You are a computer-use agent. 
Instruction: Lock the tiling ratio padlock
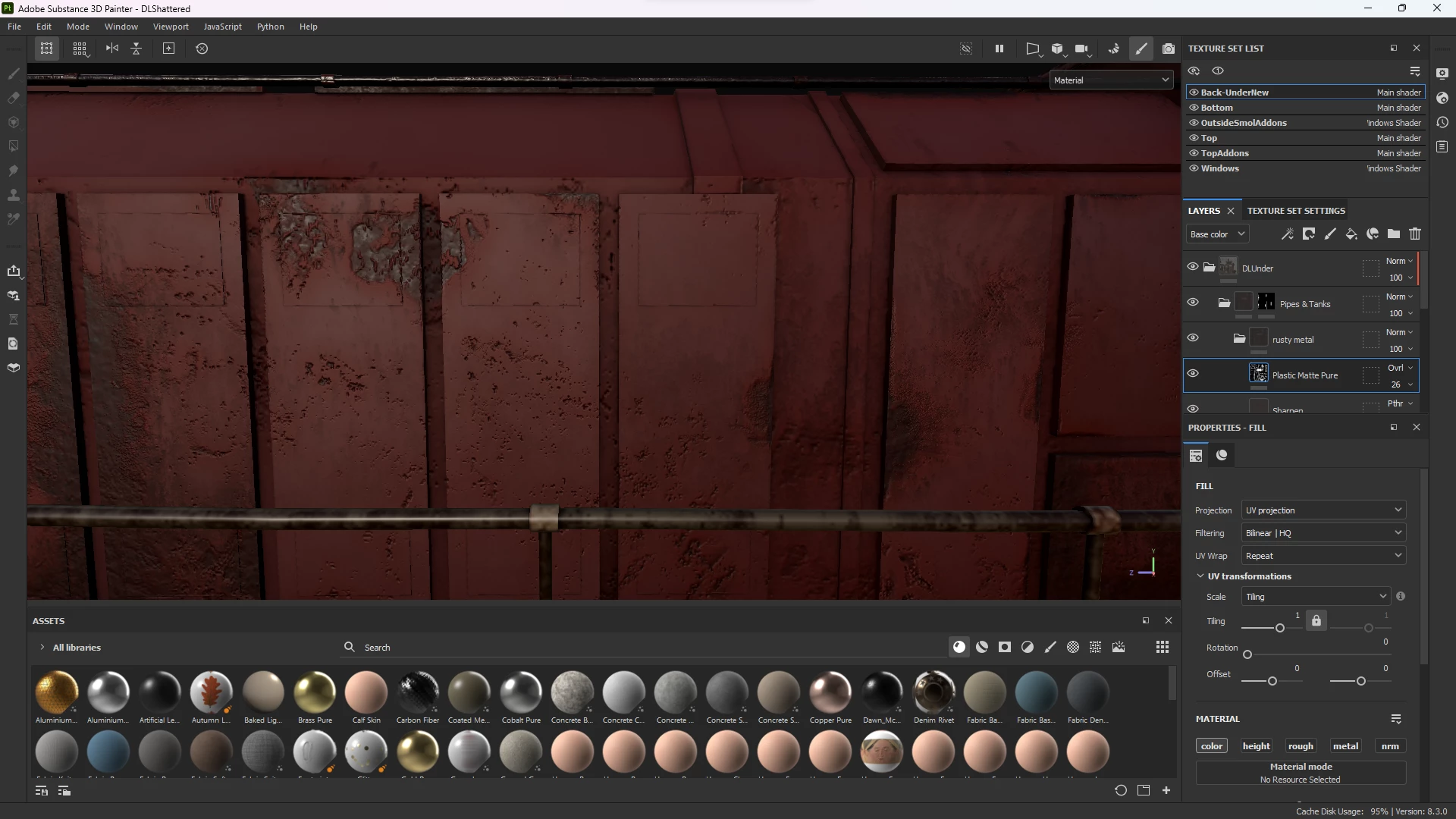coord(1316,620)
